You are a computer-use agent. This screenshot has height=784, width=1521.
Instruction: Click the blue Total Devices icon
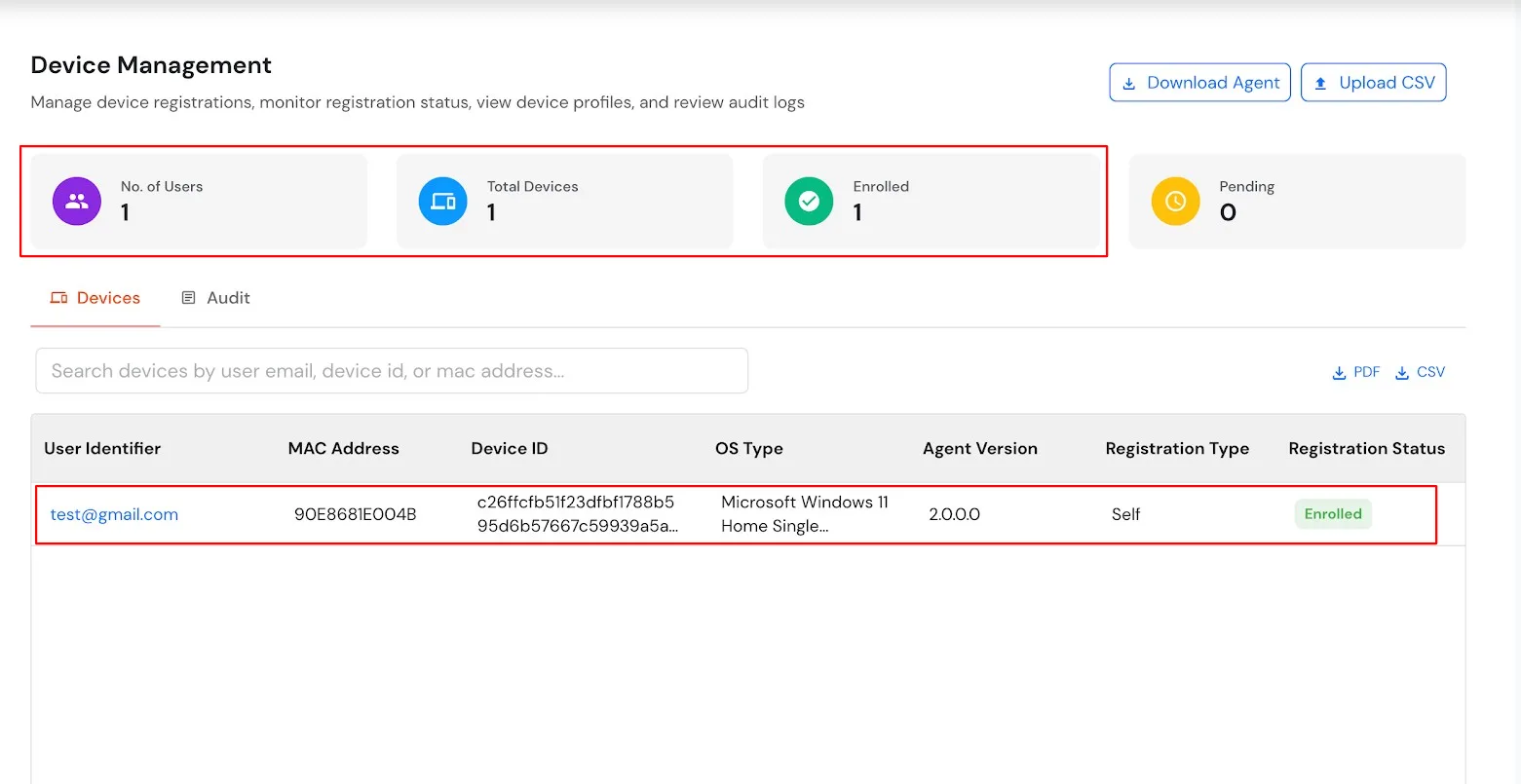(443, 201)
